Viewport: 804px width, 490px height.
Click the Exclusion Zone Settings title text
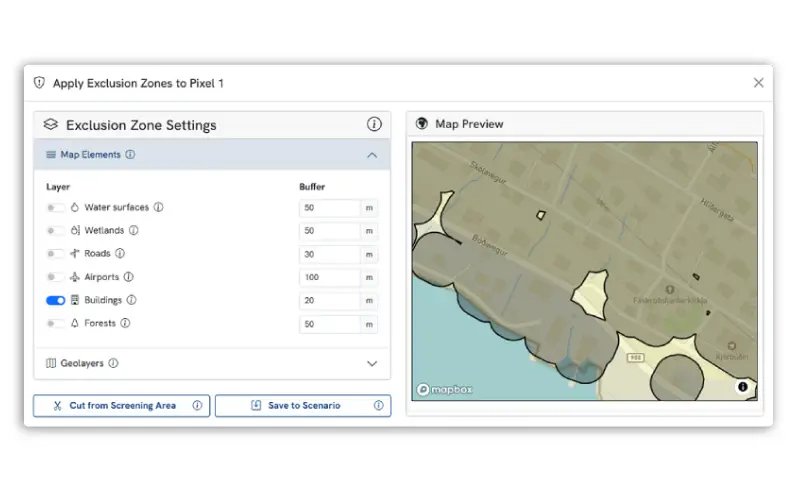tap(141, 125)
